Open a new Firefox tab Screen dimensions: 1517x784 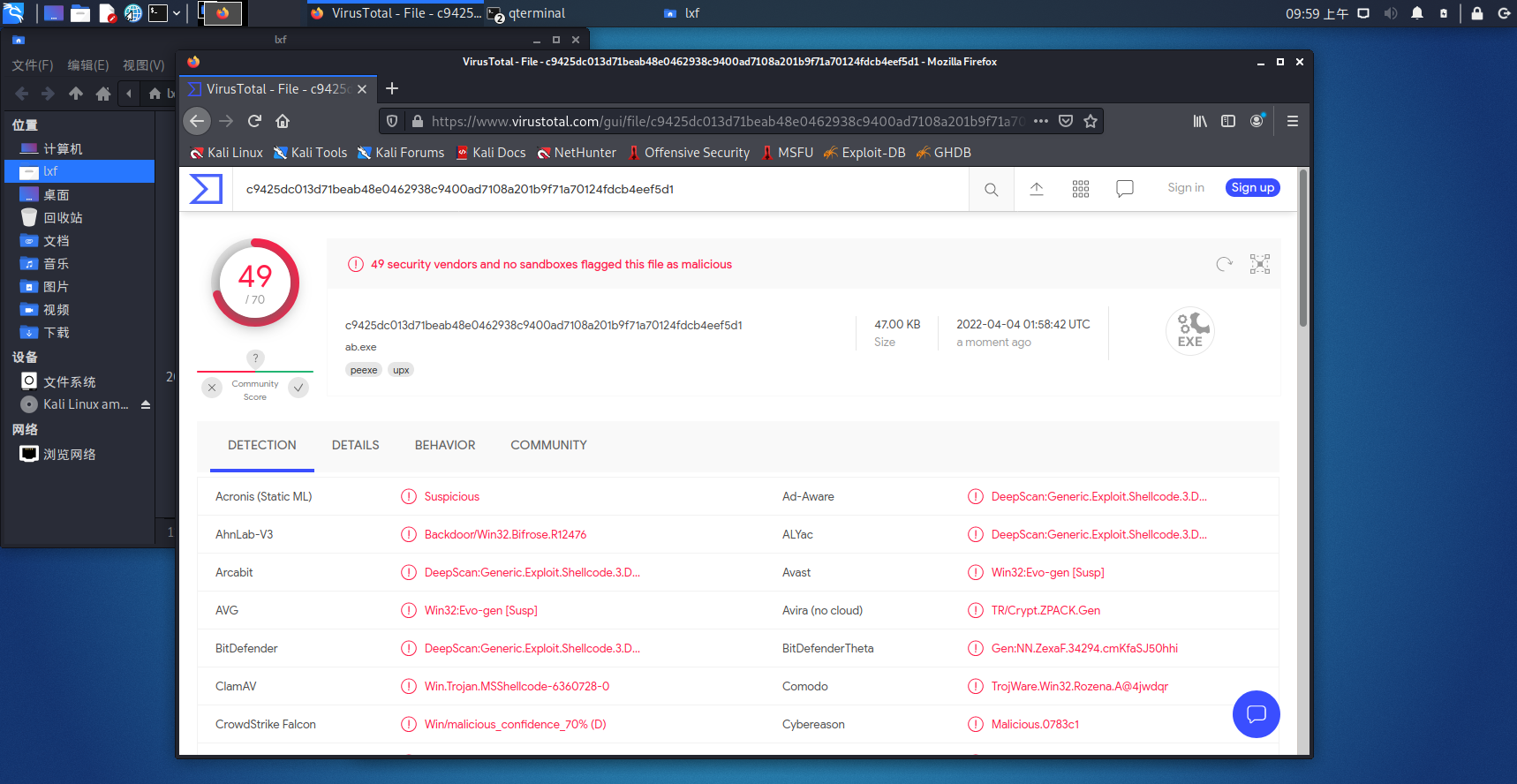(392, 88)
